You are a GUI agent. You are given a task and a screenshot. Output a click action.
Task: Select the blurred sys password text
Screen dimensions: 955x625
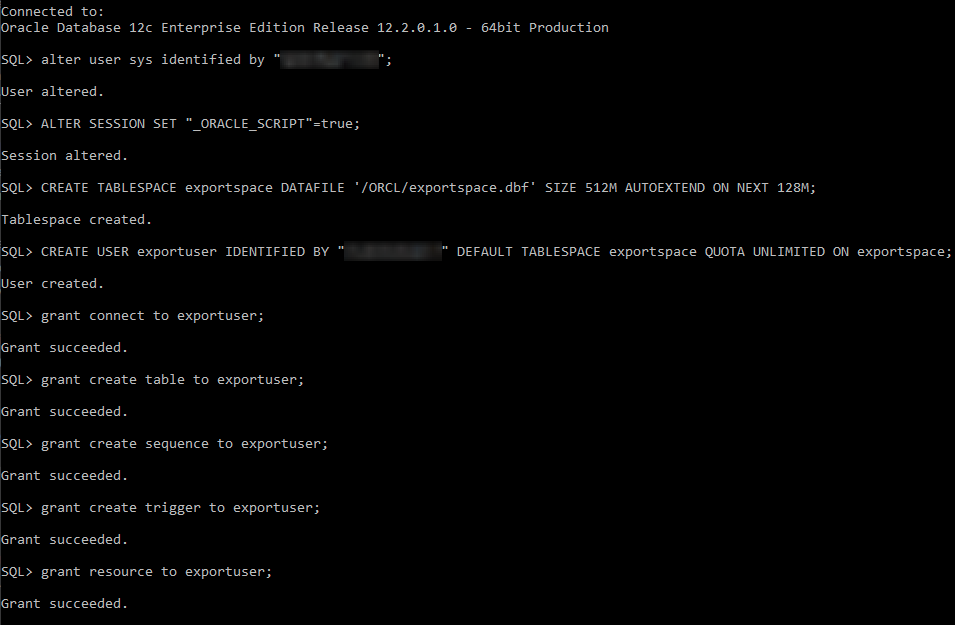coord(329,60)
